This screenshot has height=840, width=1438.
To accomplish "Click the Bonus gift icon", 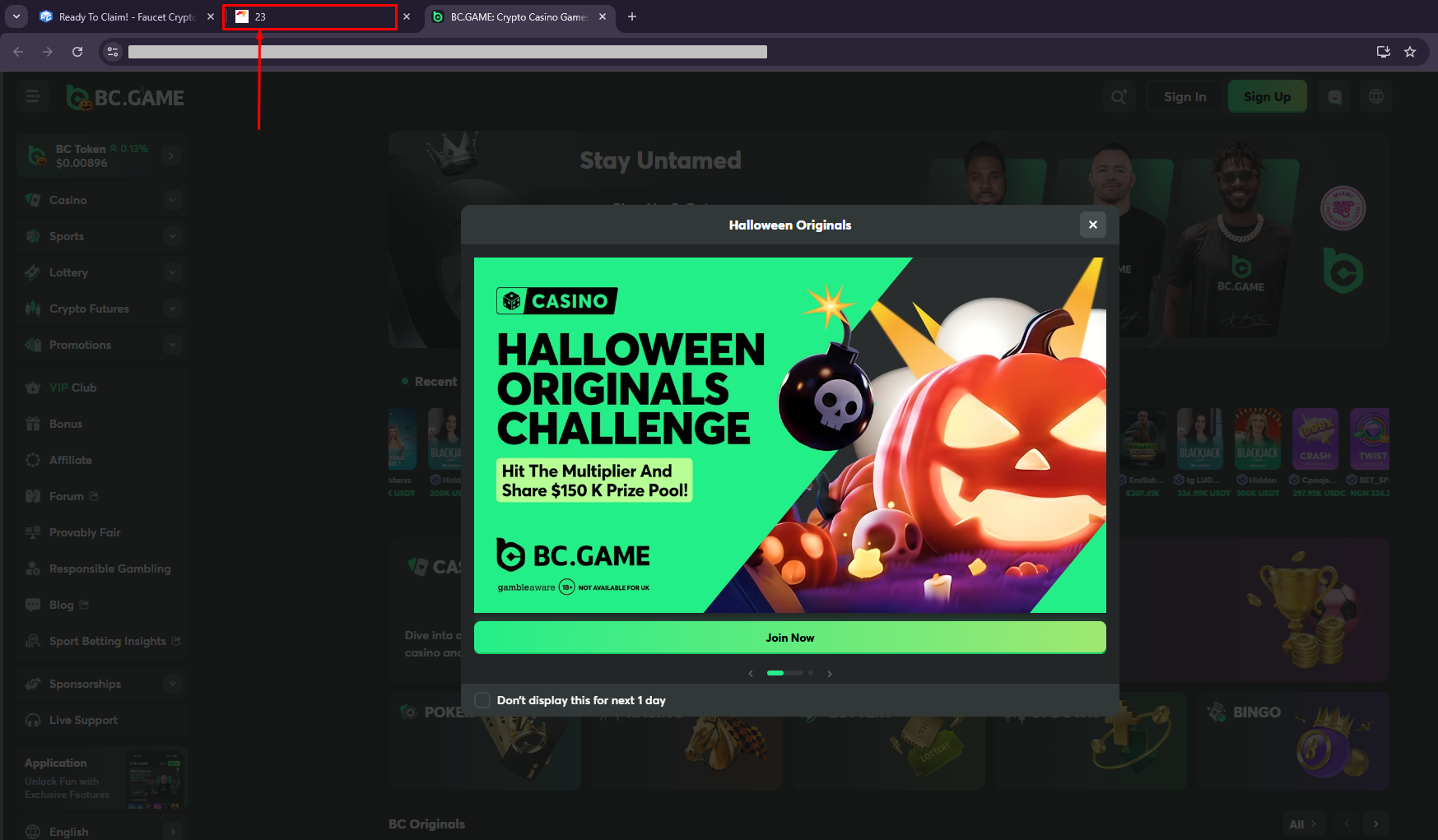I will pyautogui.click(x=33, y=424).
